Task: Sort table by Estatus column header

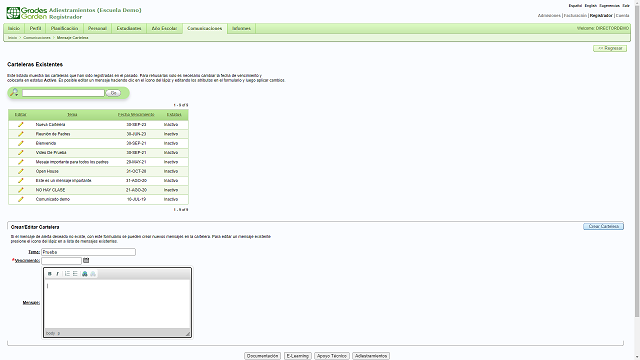Action: coord(174,115)
